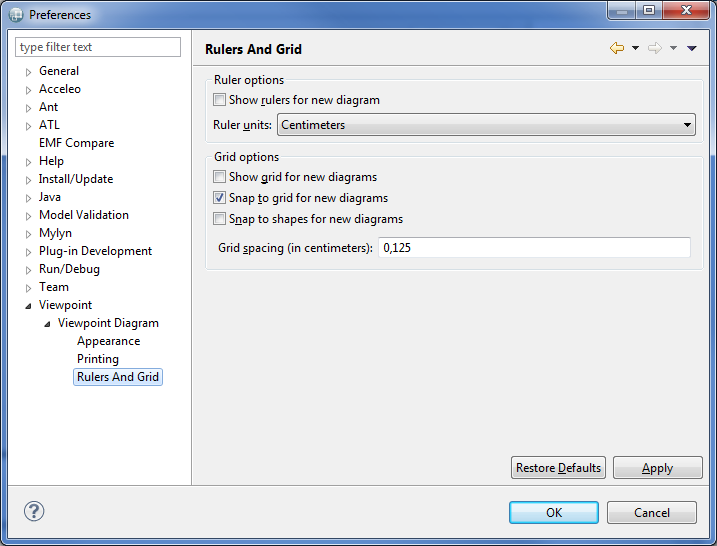Enable Show rulers for new diagram
Screen dimensions: 717x546
(220, 100)
